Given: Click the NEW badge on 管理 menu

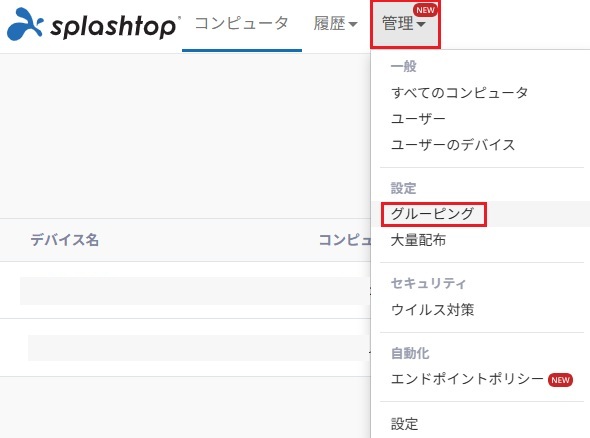Looking at the screenshot, I should click(x=426, y=10).
